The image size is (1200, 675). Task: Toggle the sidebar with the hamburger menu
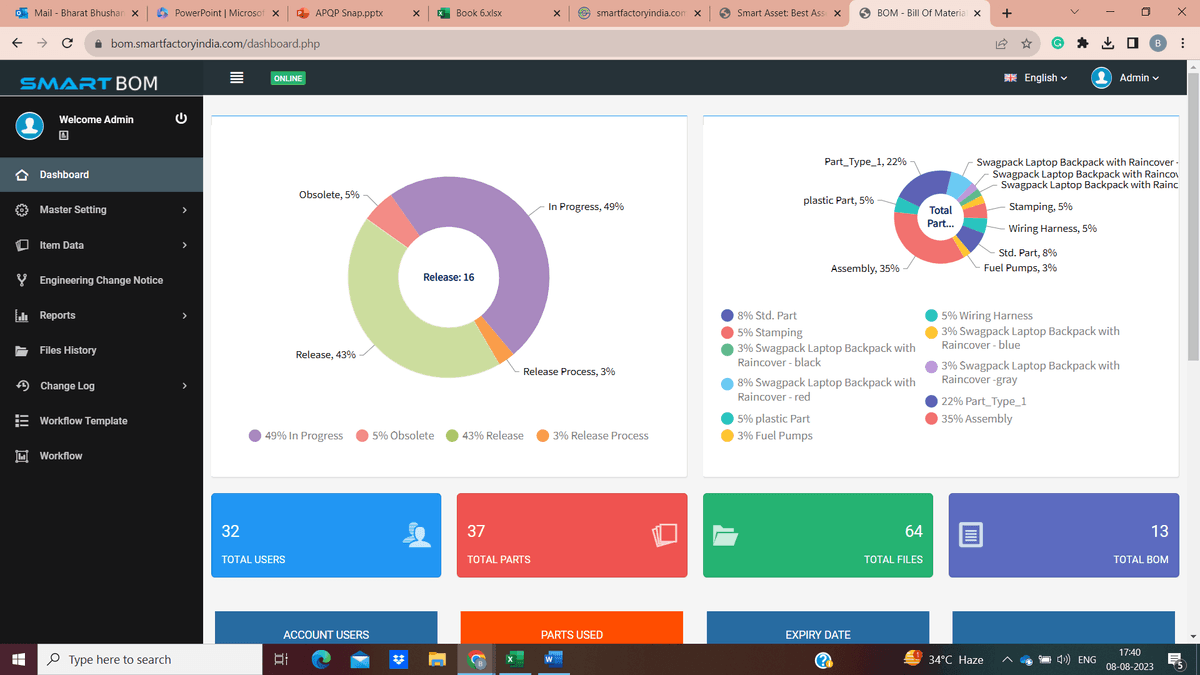237,77
